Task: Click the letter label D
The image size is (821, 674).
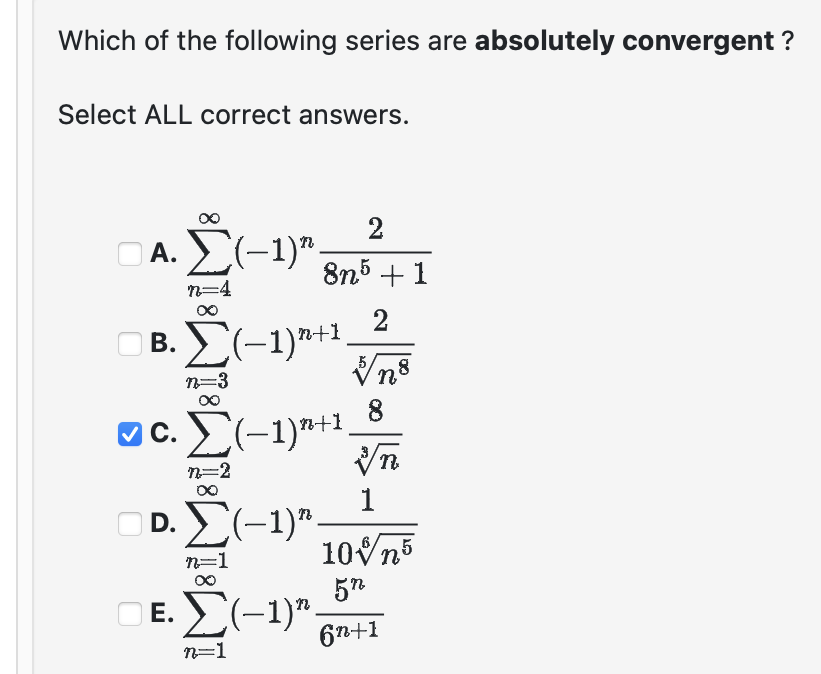Action: coord(160,521)
